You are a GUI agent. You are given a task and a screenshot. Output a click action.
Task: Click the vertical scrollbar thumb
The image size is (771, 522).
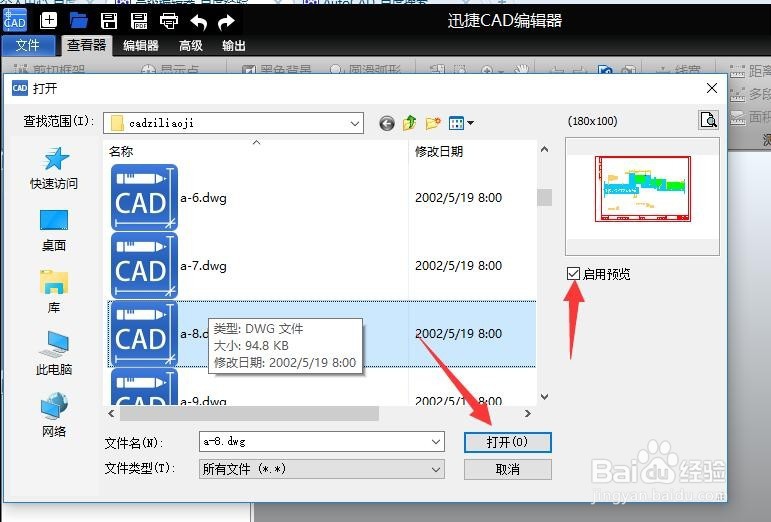[x=544, y=197]
